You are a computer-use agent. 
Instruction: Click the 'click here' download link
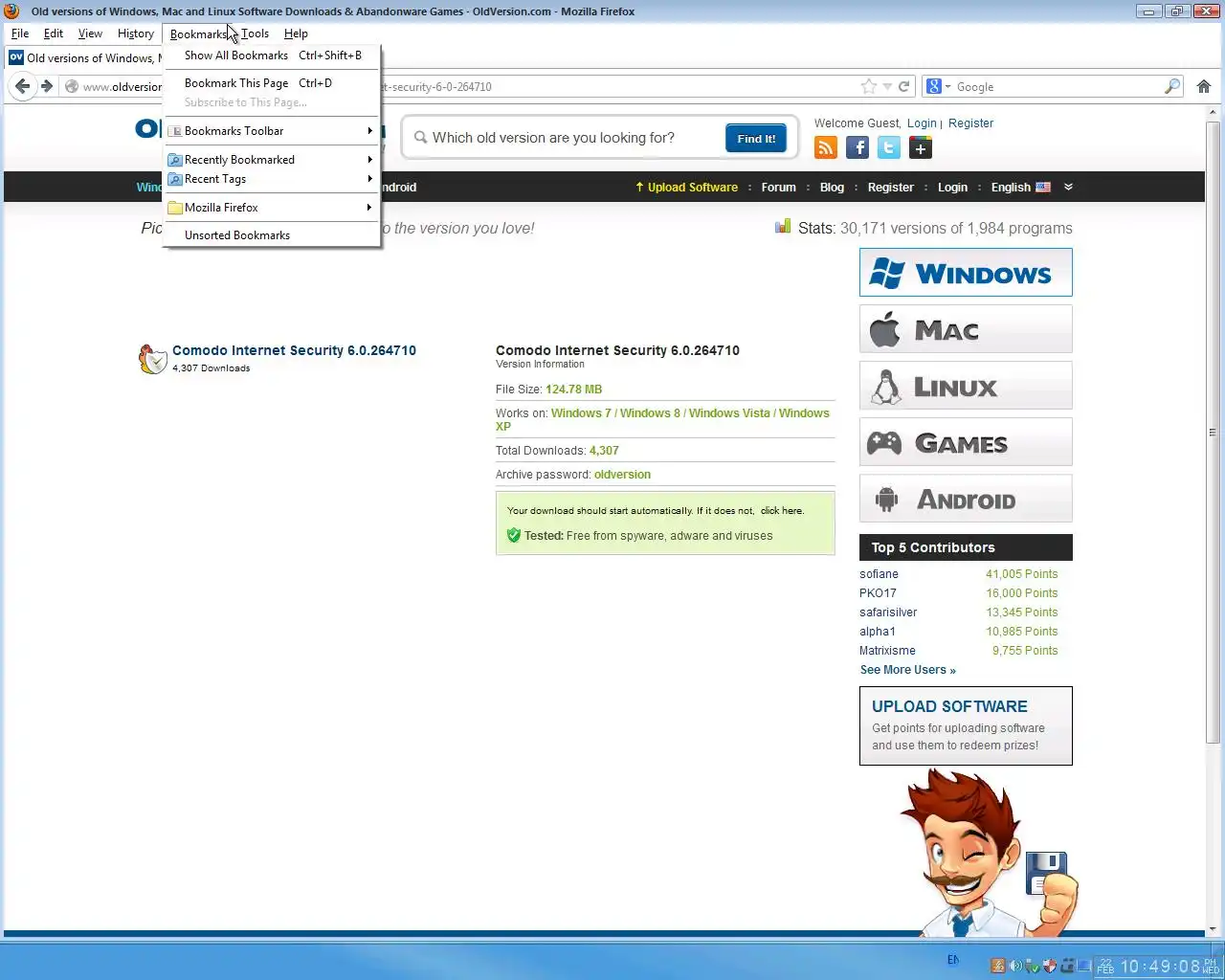click(782, 511)
